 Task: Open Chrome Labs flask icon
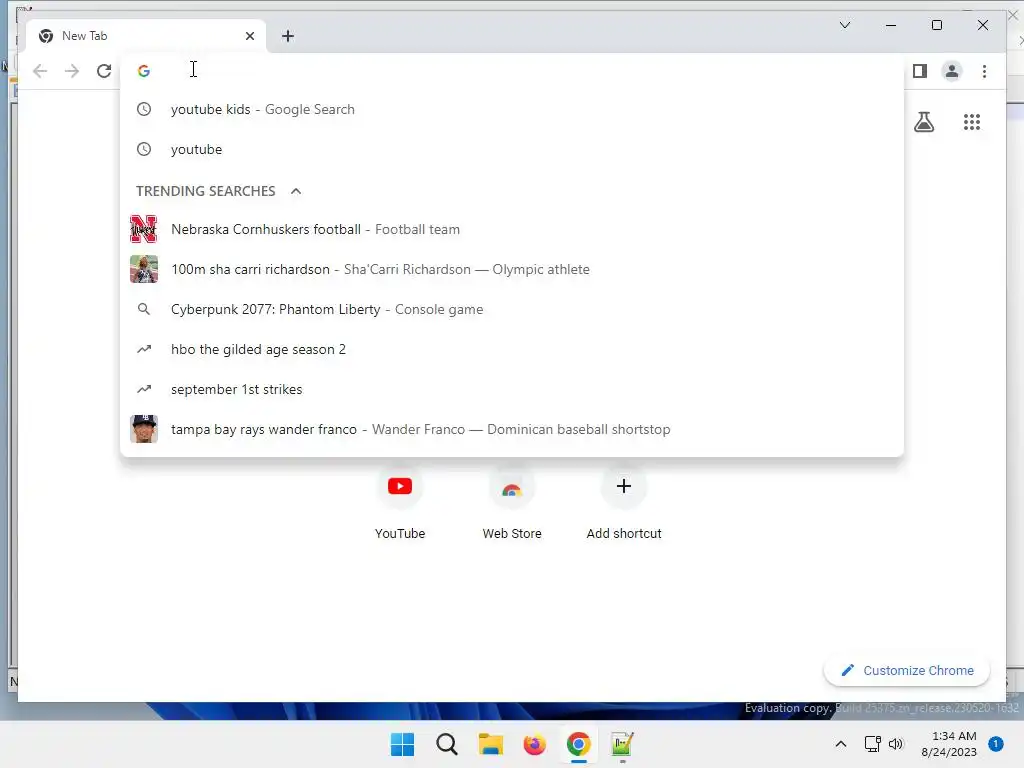tap(923, 121)
